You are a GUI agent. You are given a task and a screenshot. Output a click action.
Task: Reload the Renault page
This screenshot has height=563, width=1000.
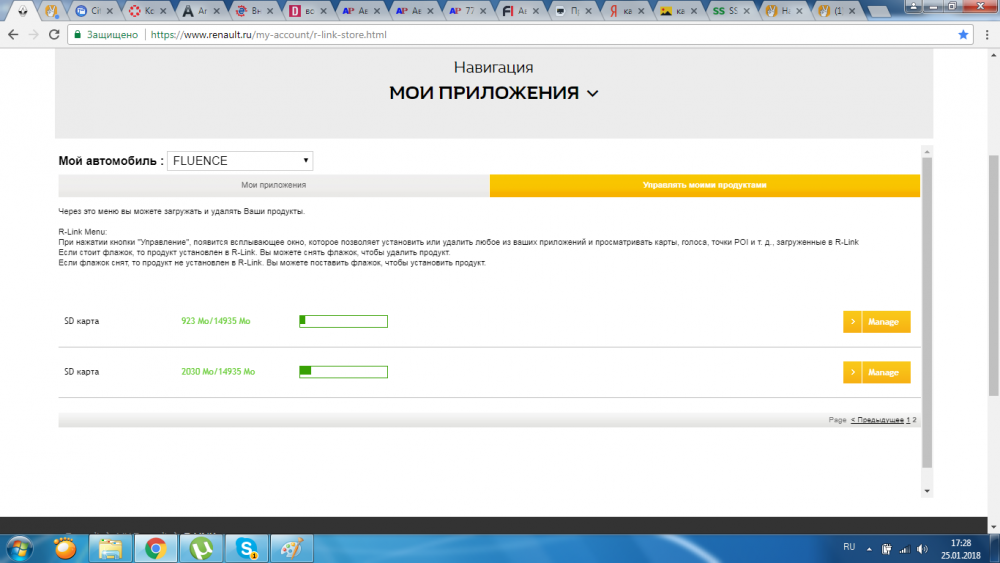click(x=54, y=34)
